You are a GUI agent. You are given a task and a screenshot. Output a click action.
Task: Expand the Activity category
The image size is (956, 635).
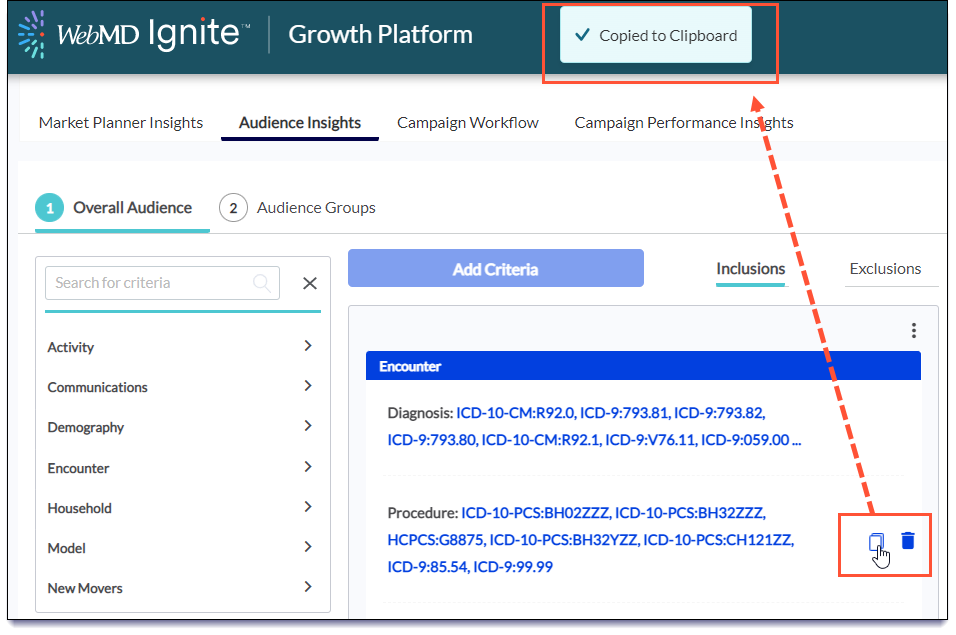pos(307,346)
